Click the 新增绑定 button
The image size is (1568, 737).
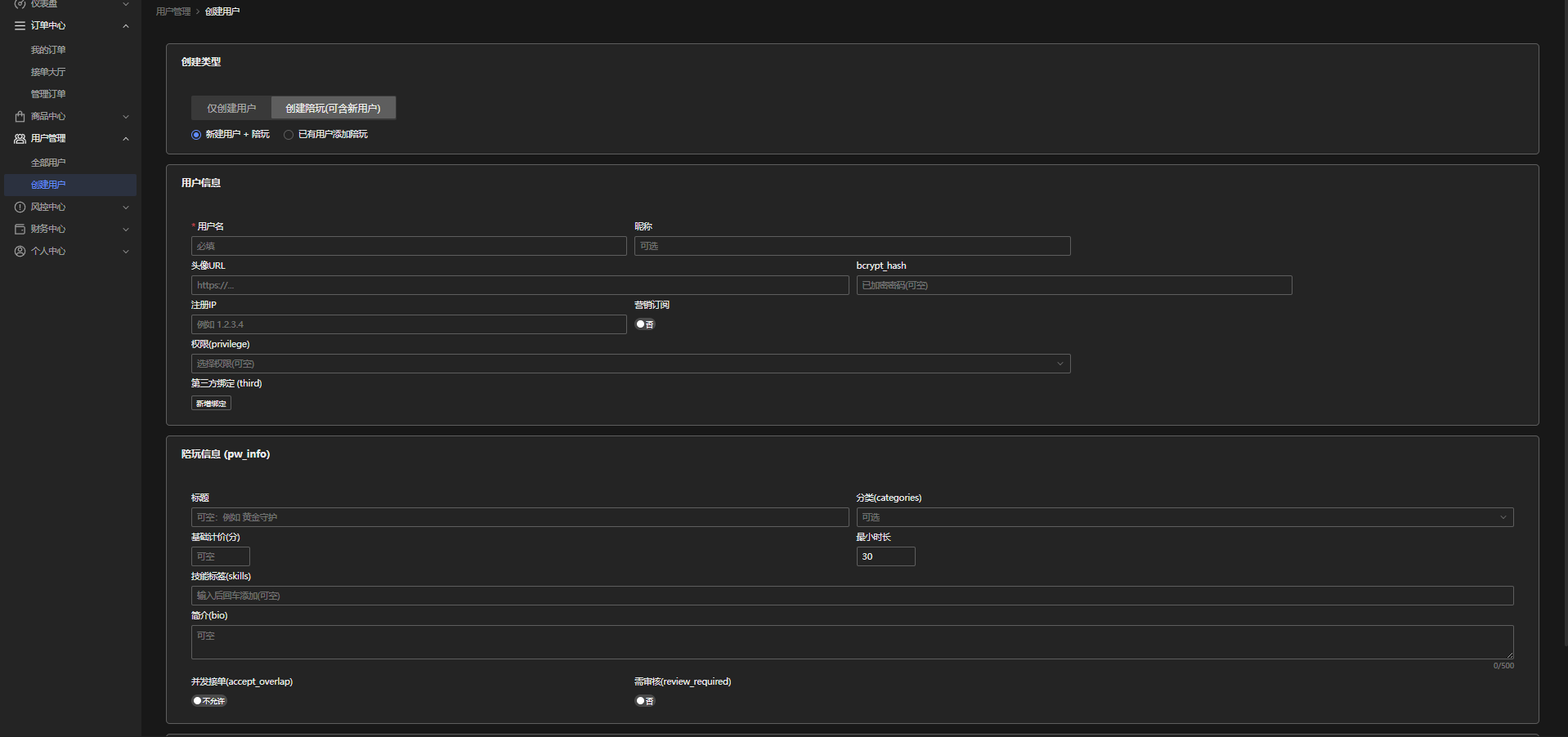pos(211,404)
